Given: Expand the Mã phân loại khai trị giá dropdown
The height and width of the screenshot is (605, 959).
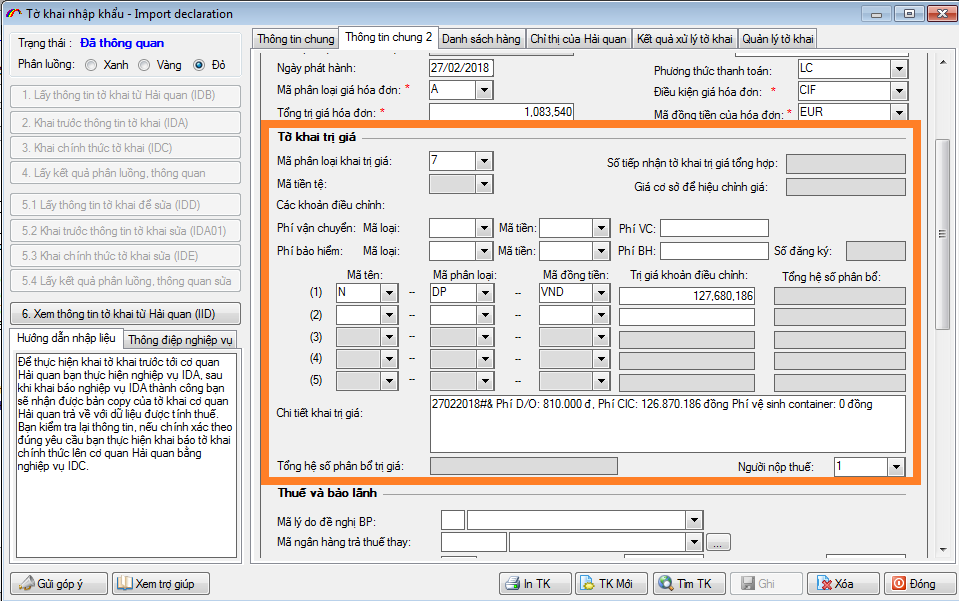Looking at the screenshot, I should [484, 161].
